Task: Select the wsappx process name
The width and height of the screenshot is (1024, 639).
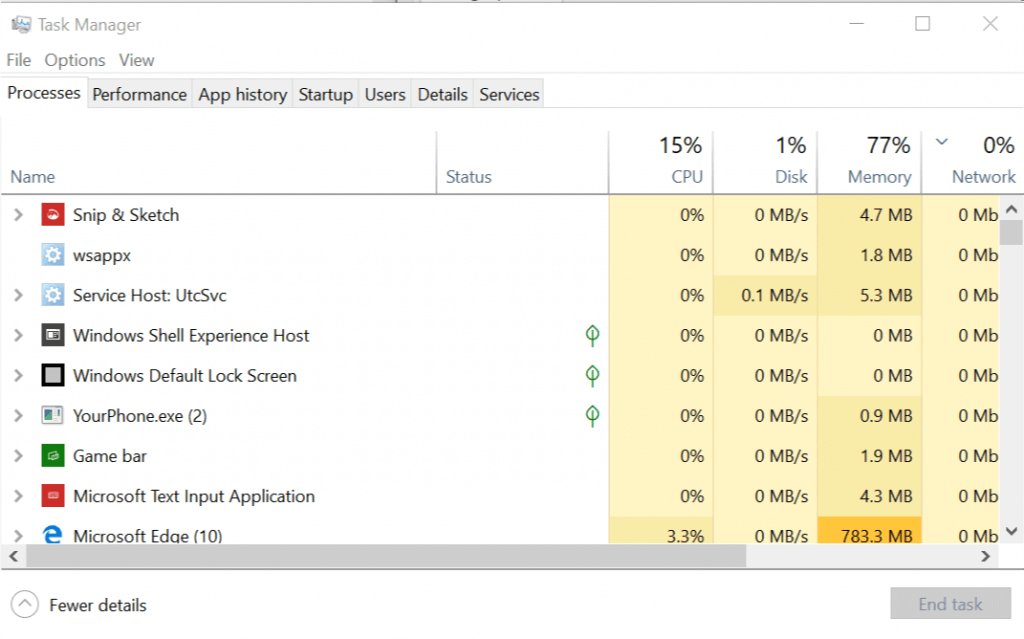Action: (102, 255)
